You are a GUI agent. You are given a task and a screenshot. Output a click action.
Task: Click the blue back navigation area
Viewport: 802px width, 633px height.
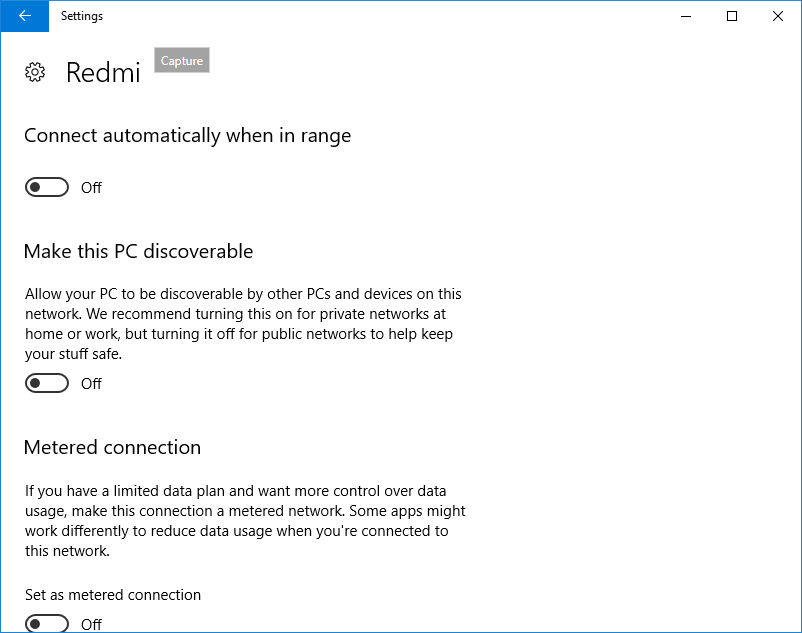[x=24, y=16]
